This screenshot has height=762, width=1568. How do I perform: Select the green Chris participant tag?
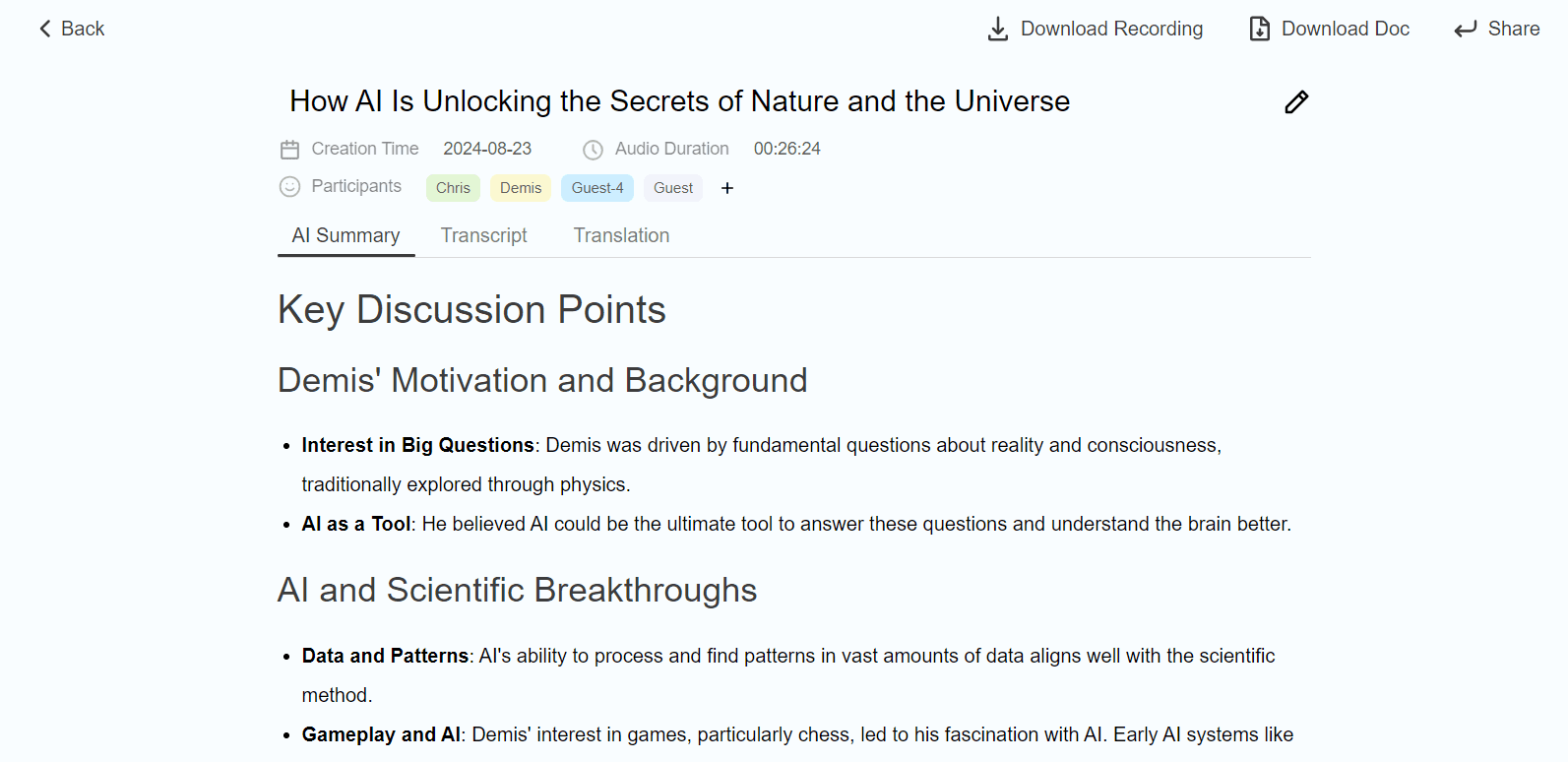[453, 188]
